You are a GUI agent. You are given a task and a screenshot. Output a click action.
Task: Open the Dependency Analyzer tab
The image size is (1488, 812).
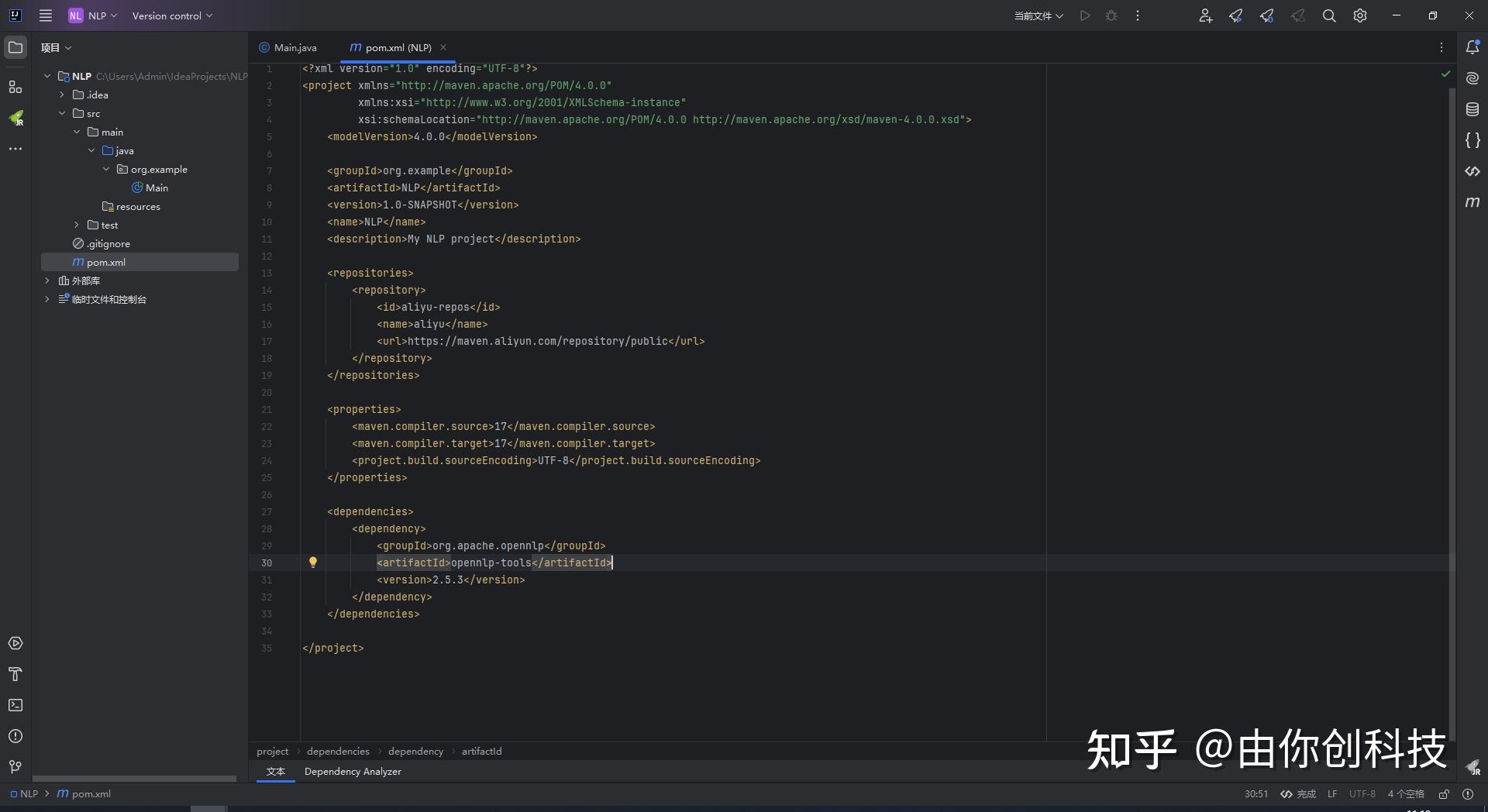click(x=353, y=772)
